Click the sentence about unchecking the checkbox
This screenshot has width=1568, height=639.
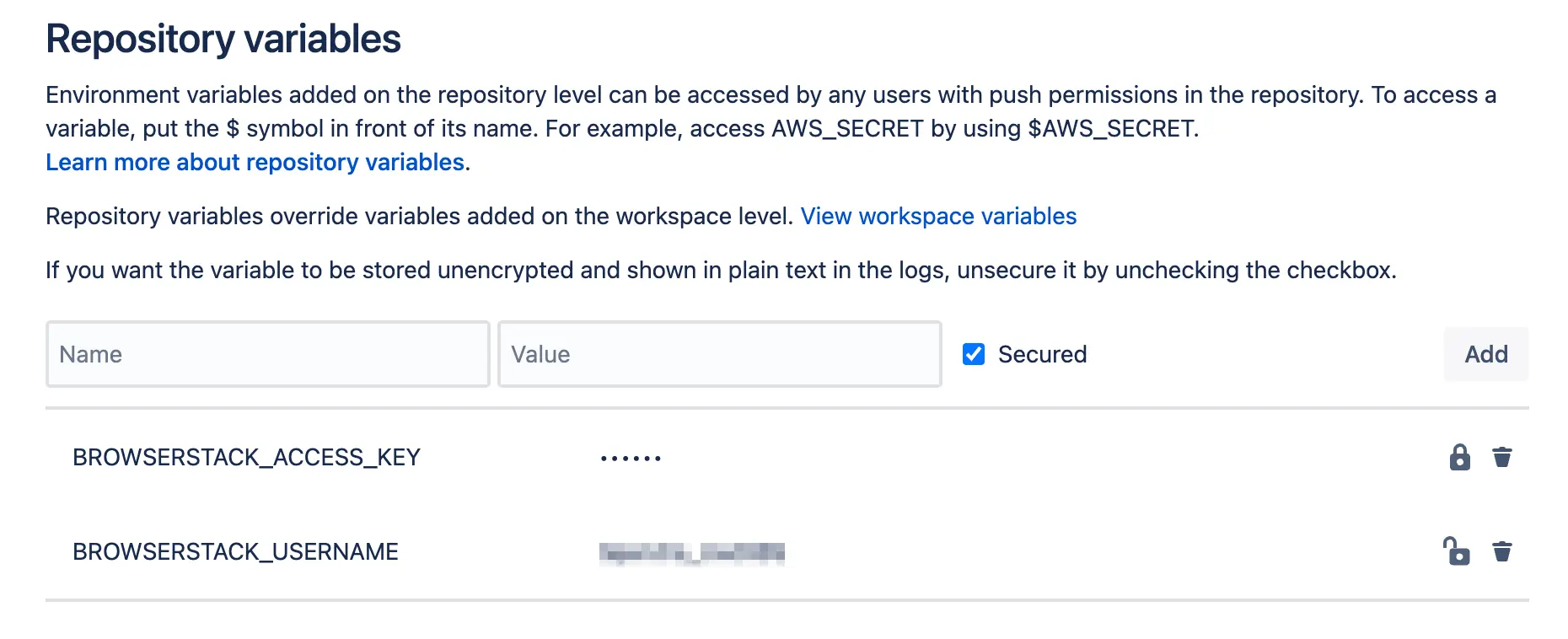pyautogui.click(x=721, y=271)
